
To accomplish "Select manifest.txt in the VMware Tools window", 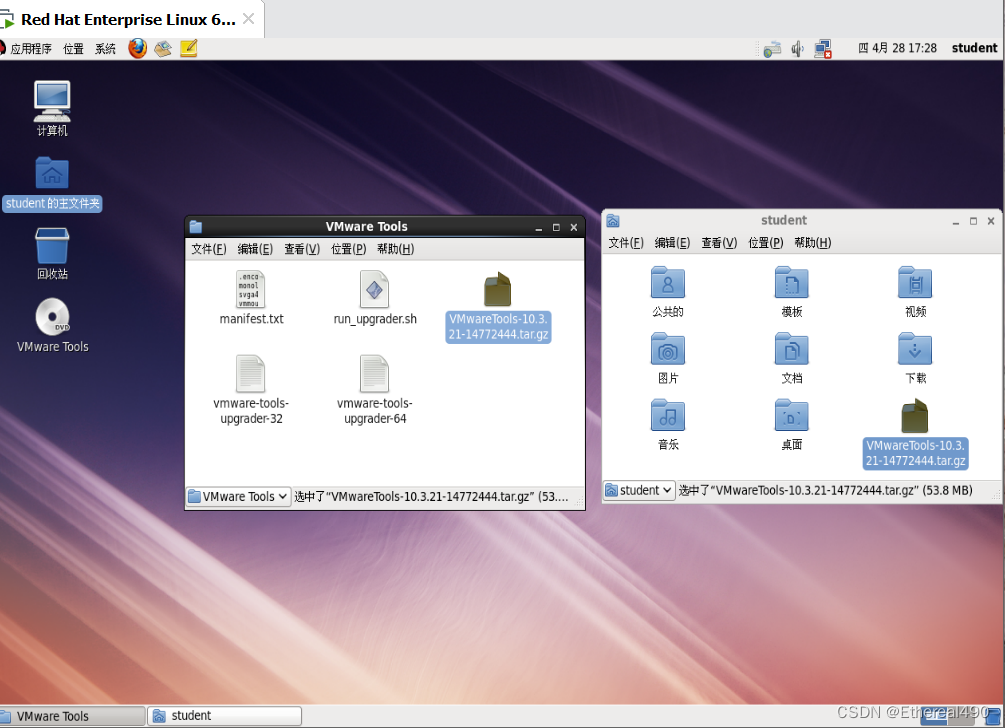I will pyautogui.click(x=250, y=295).
